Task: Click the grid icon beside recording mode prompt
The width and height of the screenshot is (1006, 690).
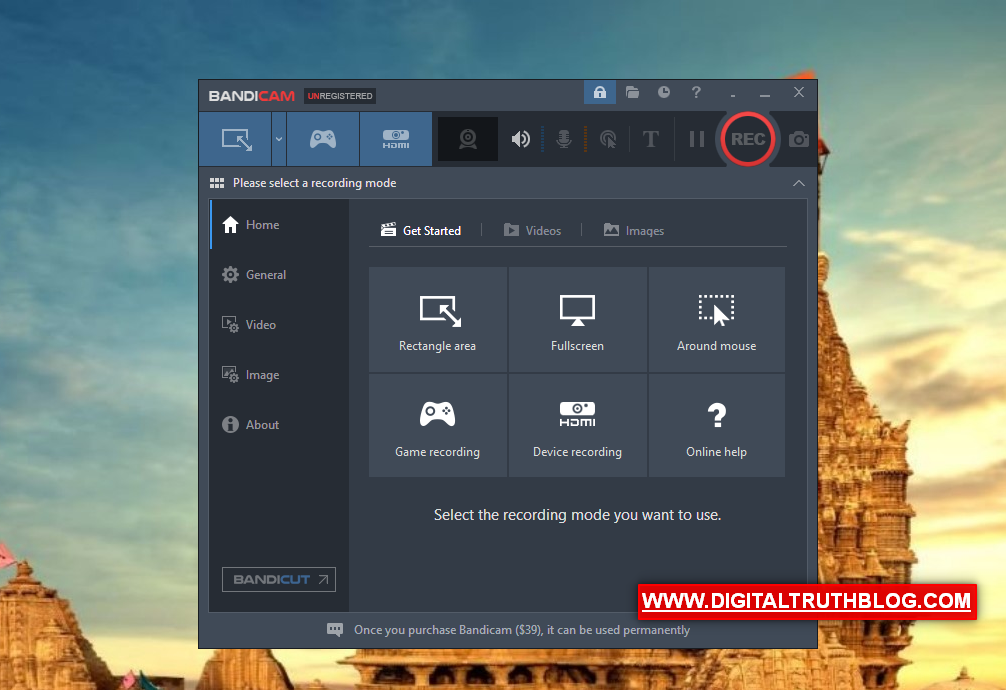Action: click(217, 184)
